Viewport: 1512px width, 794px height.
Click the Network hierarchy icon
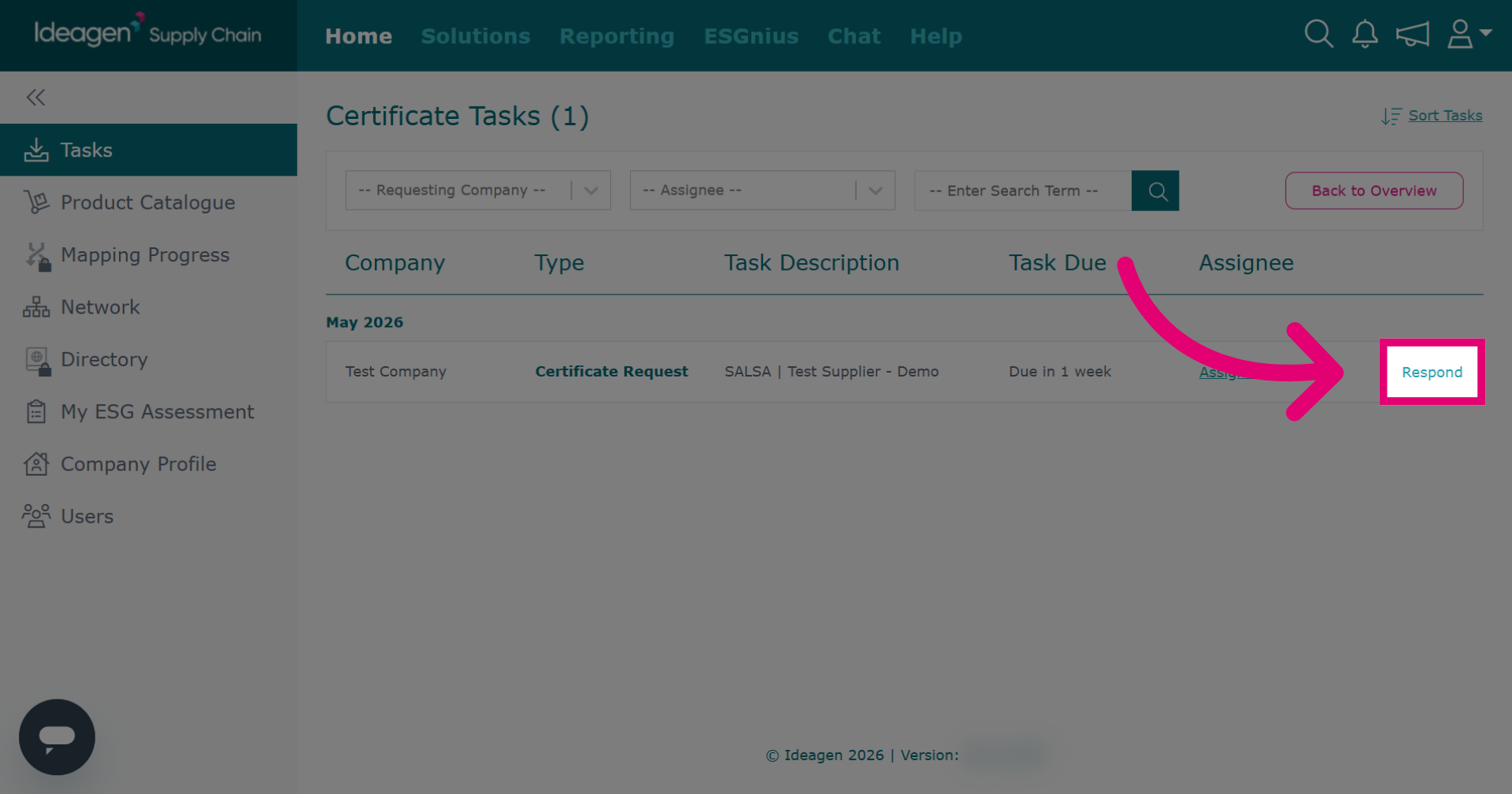[x=36, y=307]
